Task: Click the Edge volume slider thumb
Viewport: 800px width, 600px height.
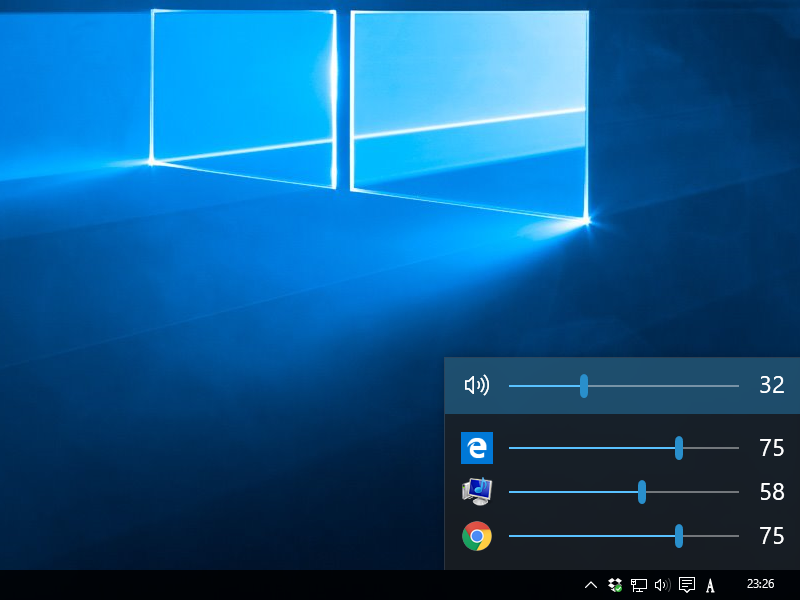Action: (x=679, y=448)
